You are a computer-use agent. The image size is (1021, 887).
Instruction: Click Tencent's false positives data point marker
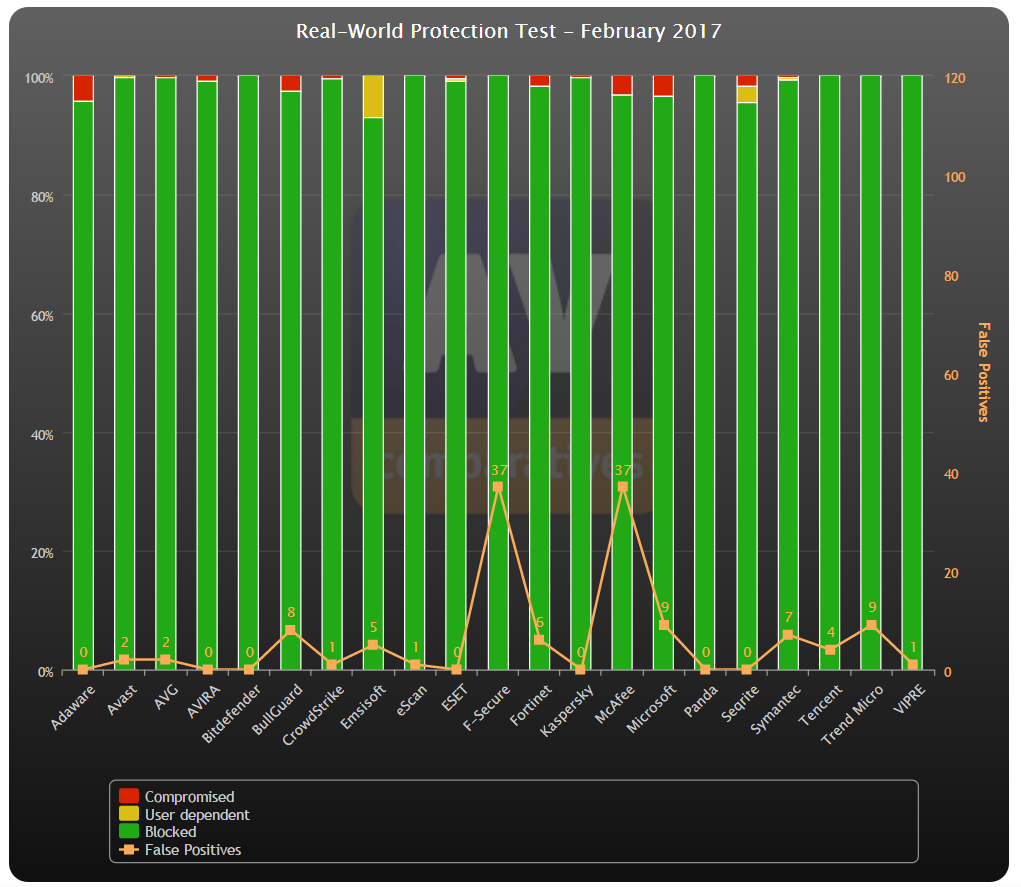tap(830, 649)
